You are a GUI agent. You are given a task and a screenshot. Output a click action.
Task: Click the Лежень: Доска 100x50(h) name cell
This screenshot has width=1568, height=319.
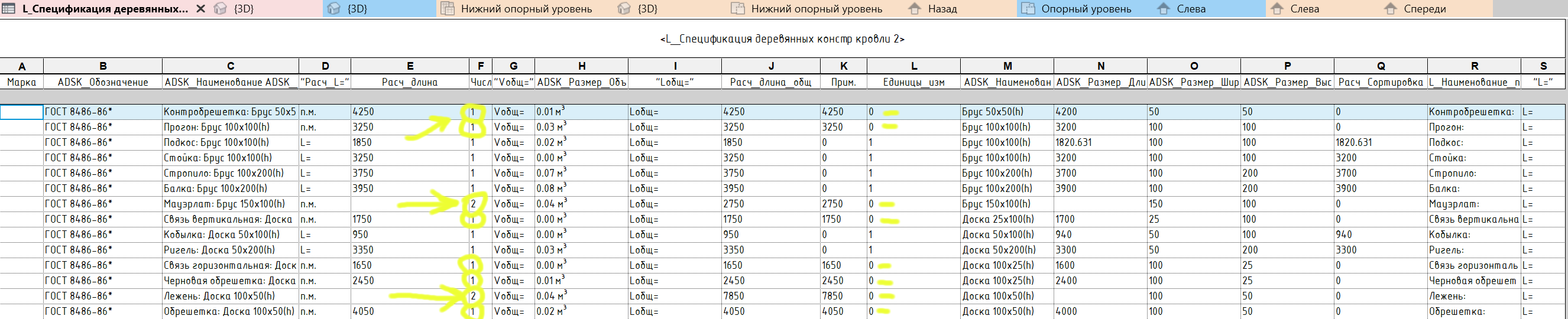click(x=219, y=296)
